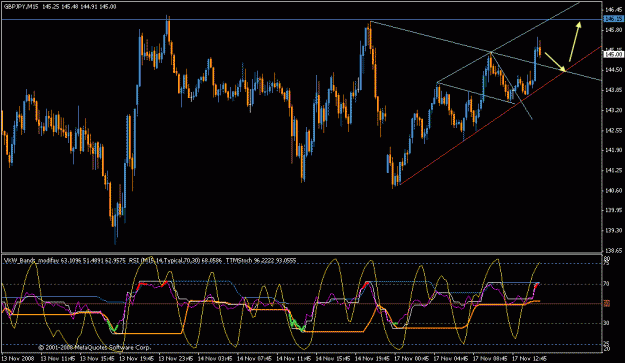625x363 pixels.
Task: Click the 30 level on indicator scale
Action: (607, 323)
